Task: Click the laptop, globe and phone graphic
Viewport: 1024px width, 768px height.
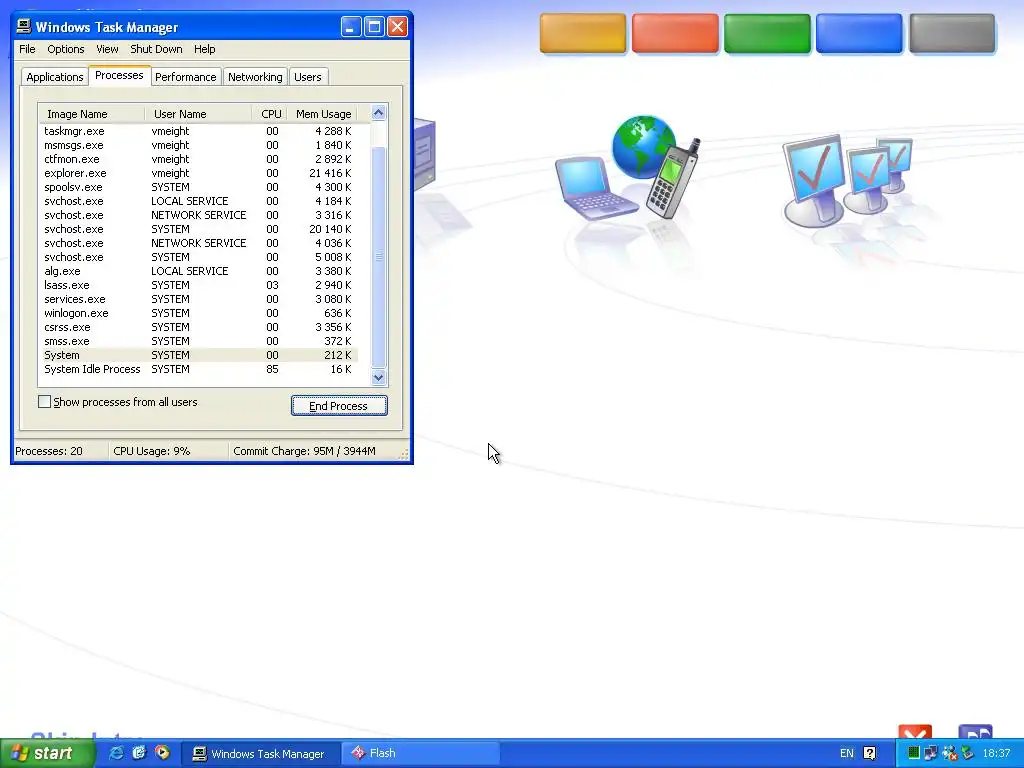Action: pos(628,168)
